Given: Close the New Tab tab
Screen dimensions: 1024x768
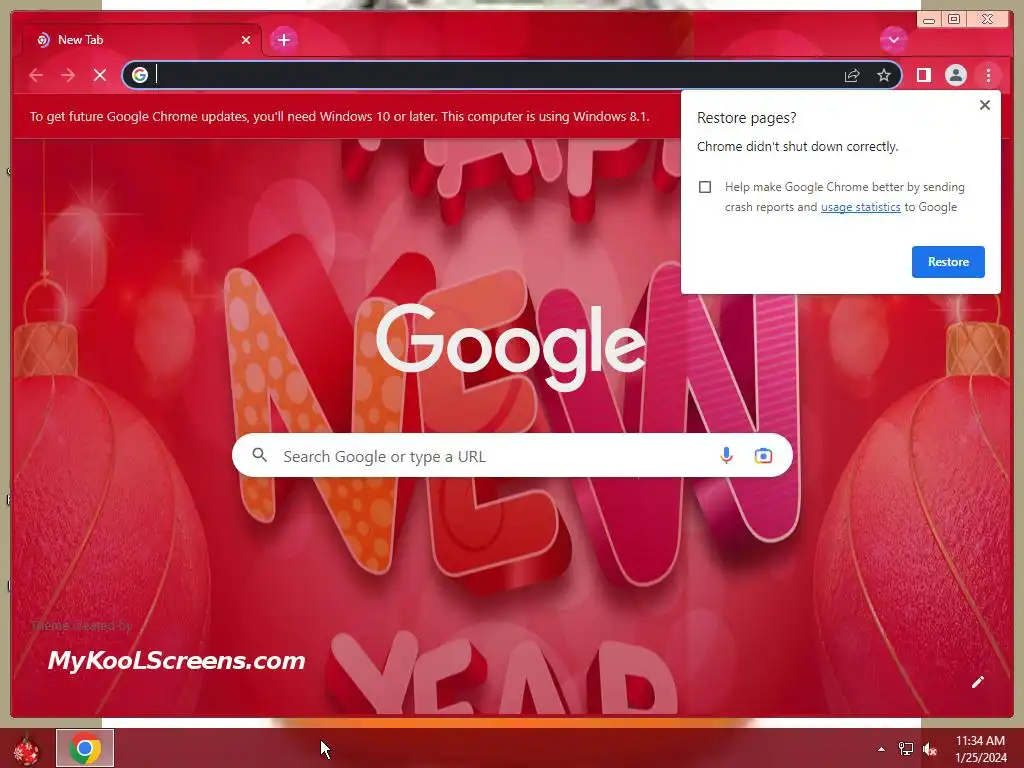Looking at the screenshot, I should [246, 40].
